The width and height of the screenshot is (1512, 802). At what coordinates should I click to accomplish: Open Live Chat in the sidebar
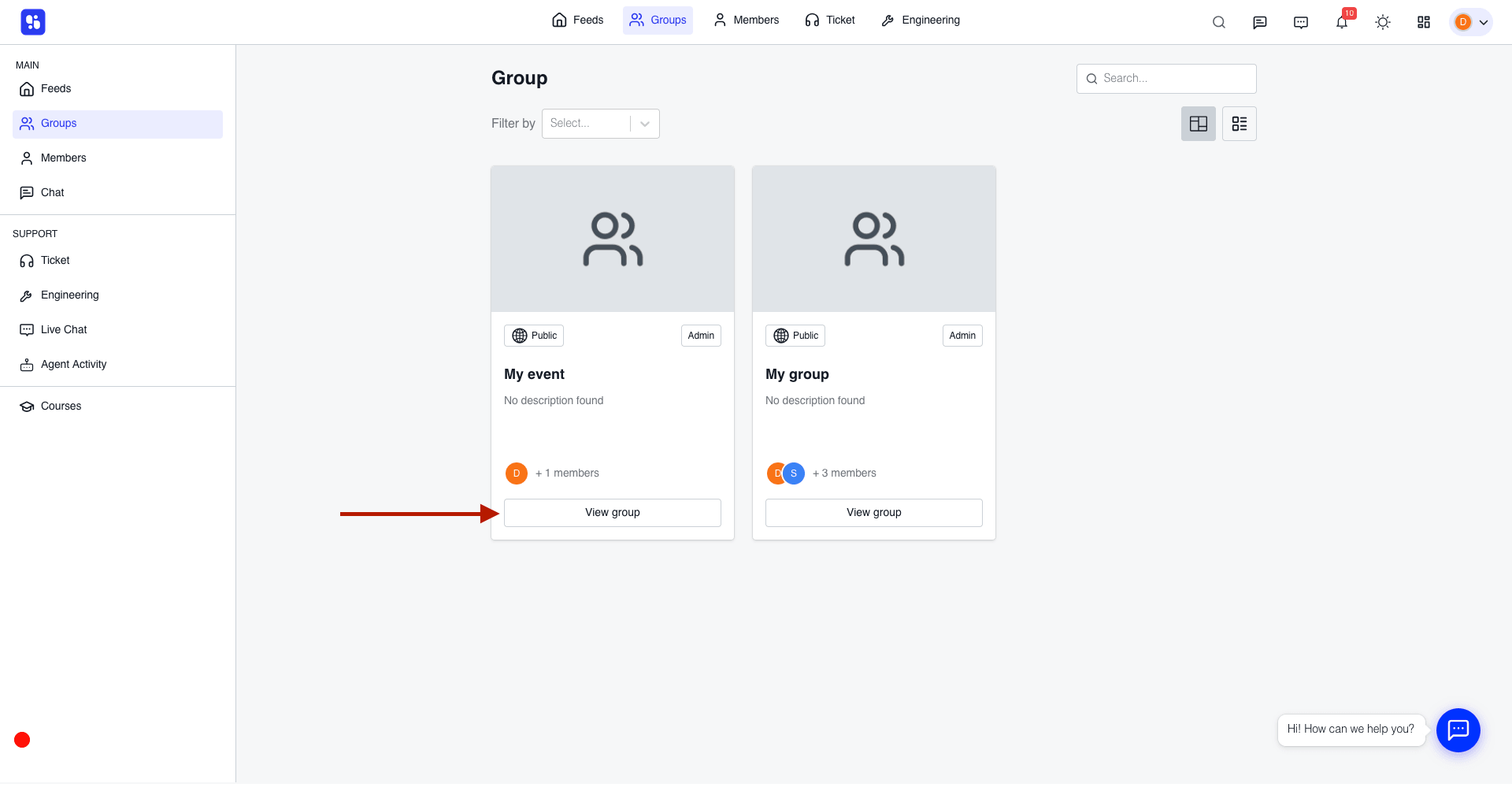point(117,330)
